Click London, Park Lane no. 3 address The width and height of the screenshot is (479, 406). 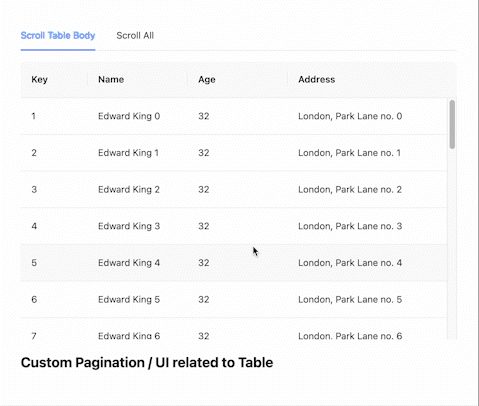(x=350, y=226)
